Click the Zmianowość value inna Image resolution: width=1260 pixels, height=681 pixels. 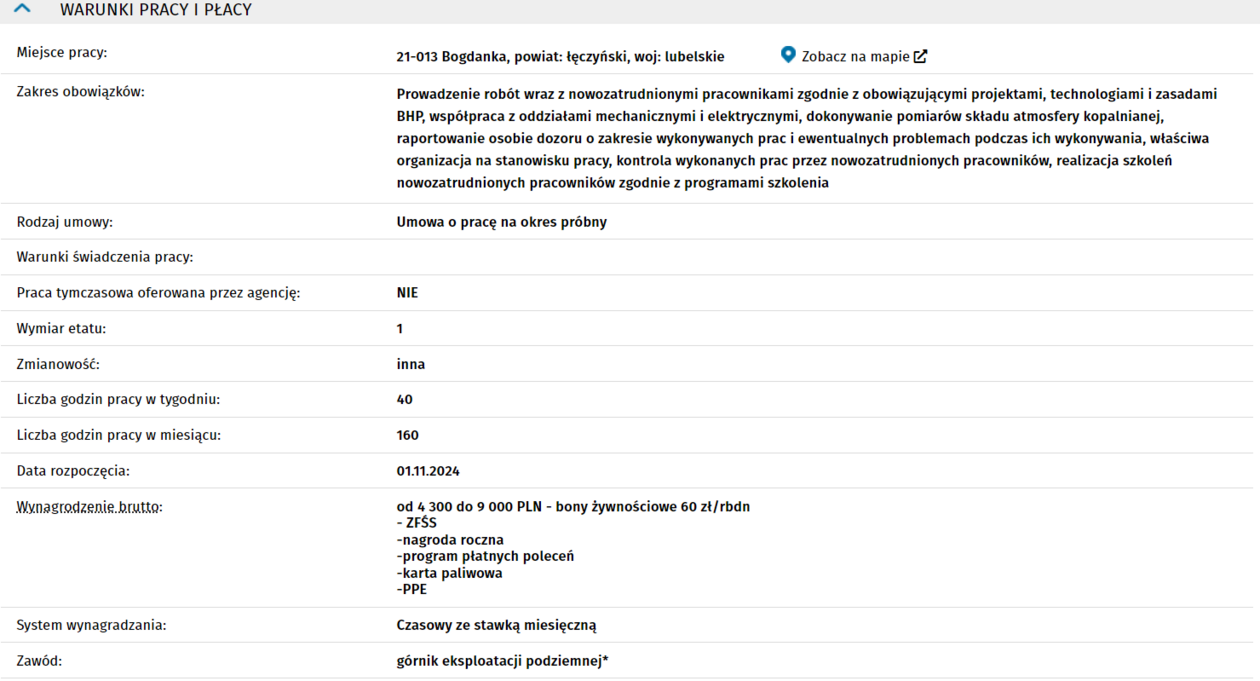pyautogui.click(x=411, y=364)
